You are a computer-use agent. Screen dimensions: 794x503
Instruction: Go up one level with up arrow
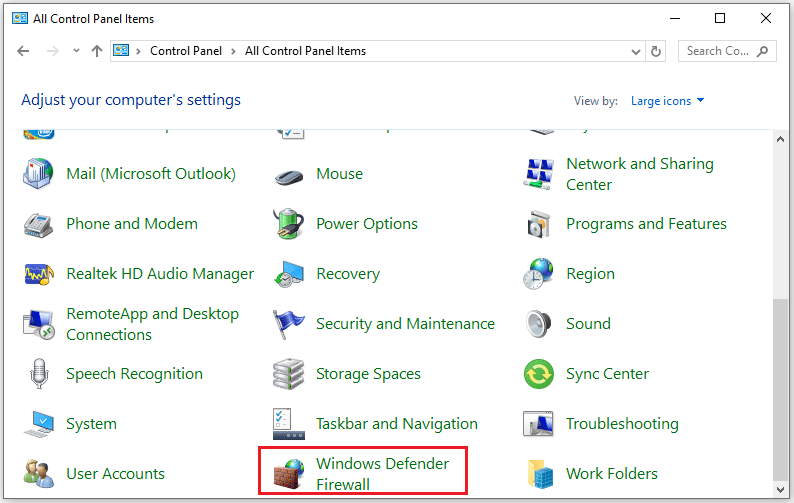coord(97,51)
